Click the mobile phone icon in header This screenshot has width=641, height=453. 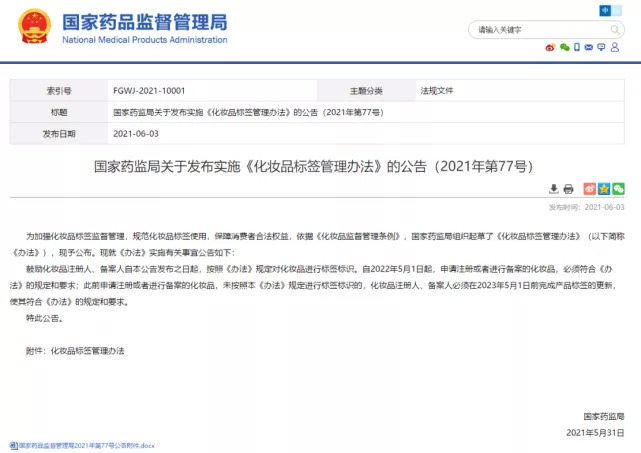(x=577, y=47)
